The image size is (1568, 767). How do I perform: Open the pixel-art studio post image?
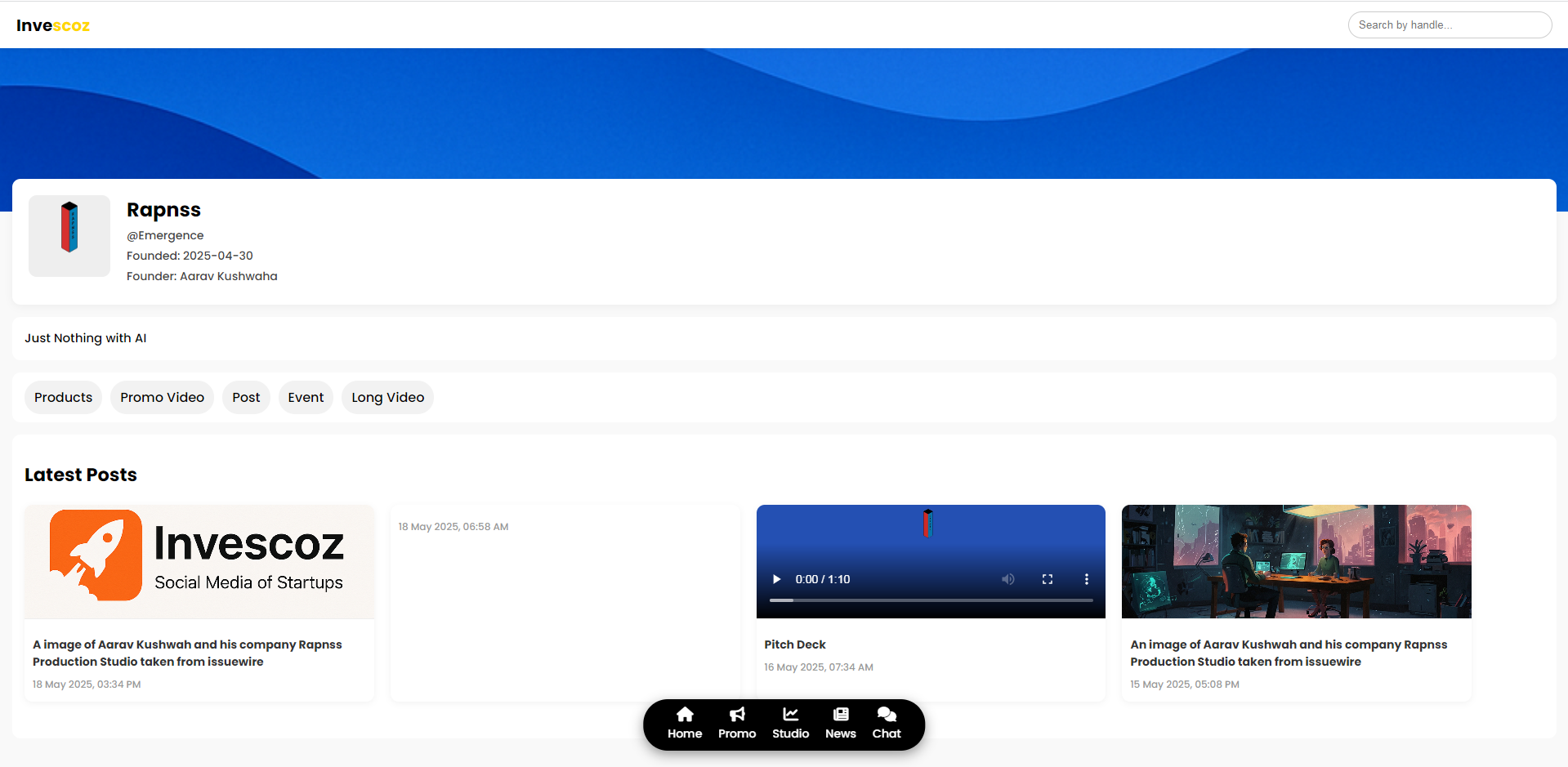point(1297,561)
